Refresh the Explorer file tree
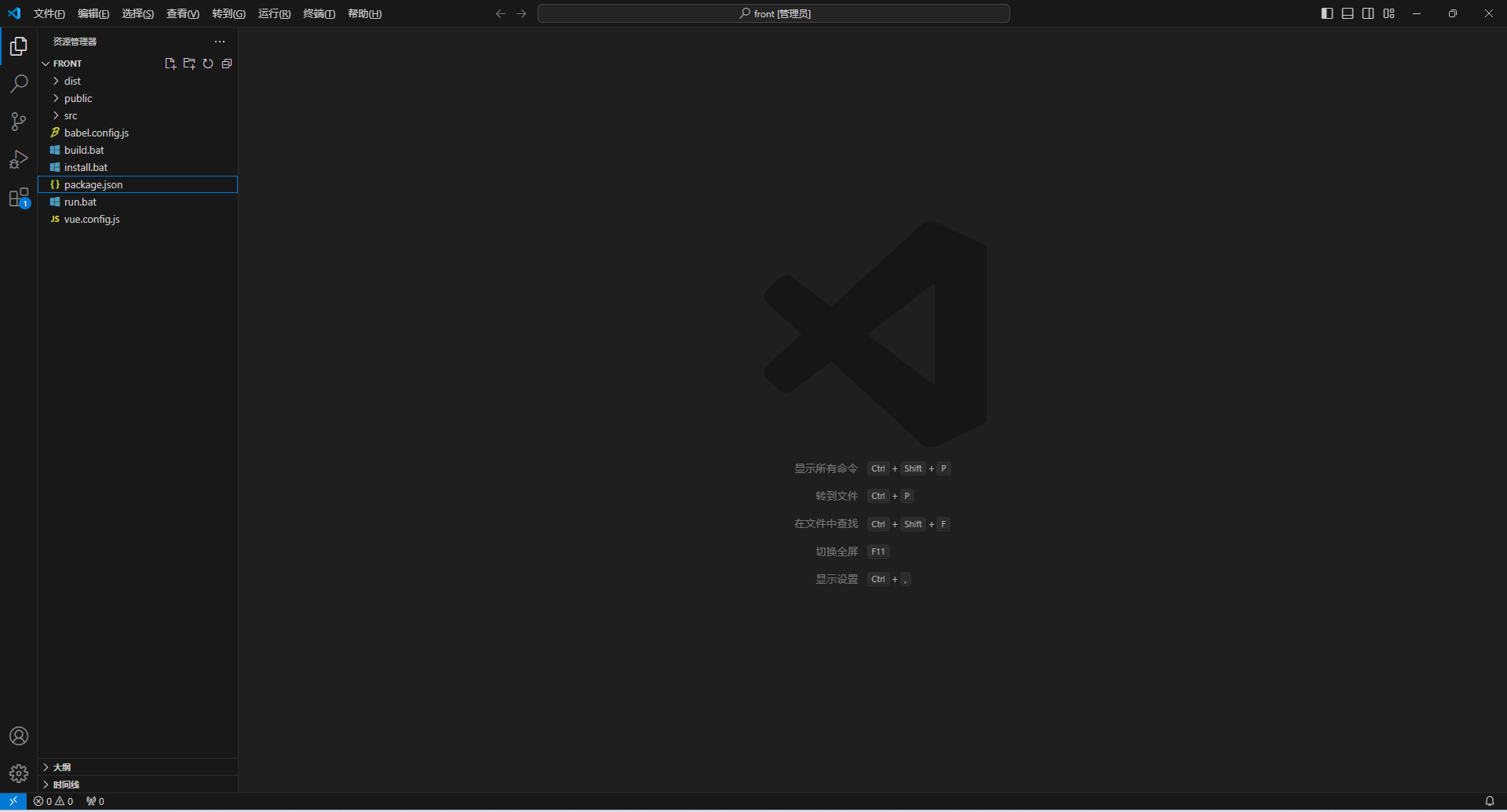Image resolution: width=1507 pixels, height=812 pixels. tap(208, 64)
